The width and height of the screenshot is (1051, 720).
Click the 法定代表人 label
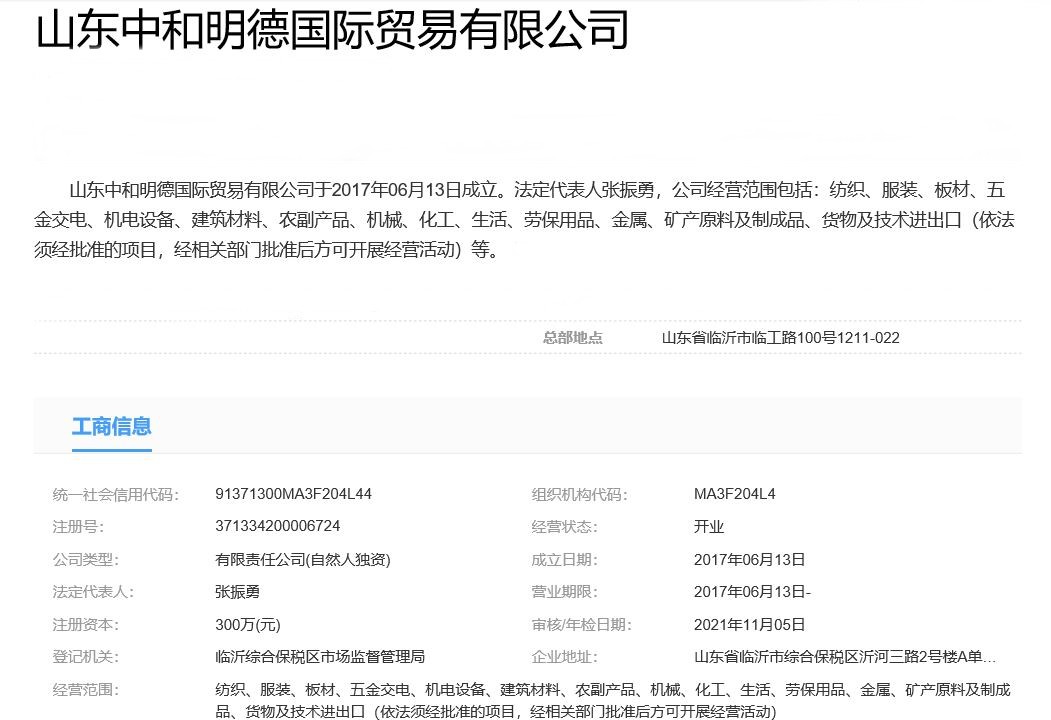pyautogui.click(x=92, y=592)
